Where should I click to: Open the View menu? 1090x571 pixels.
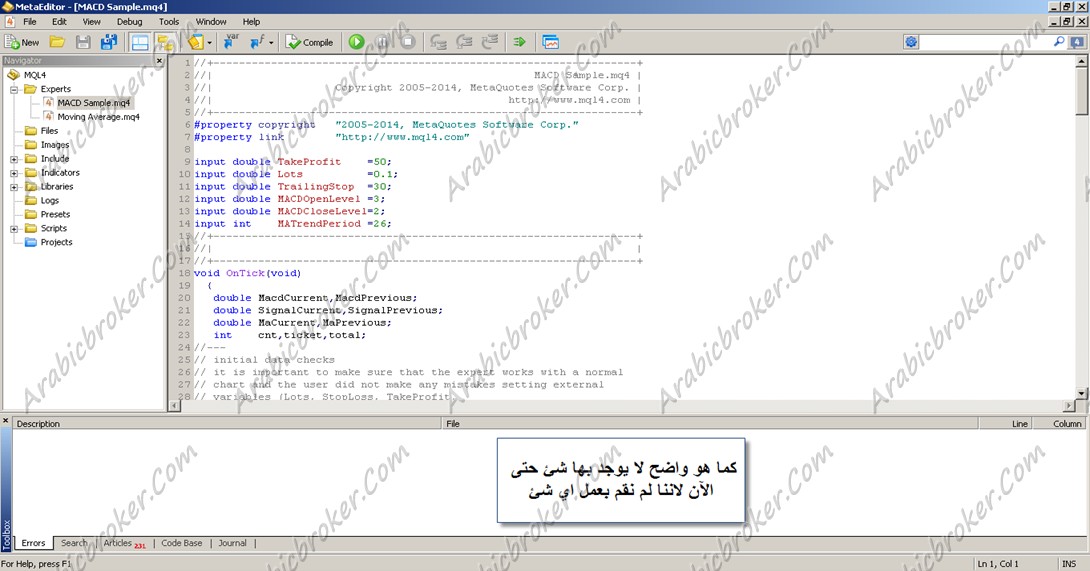[x=92, y=22]
